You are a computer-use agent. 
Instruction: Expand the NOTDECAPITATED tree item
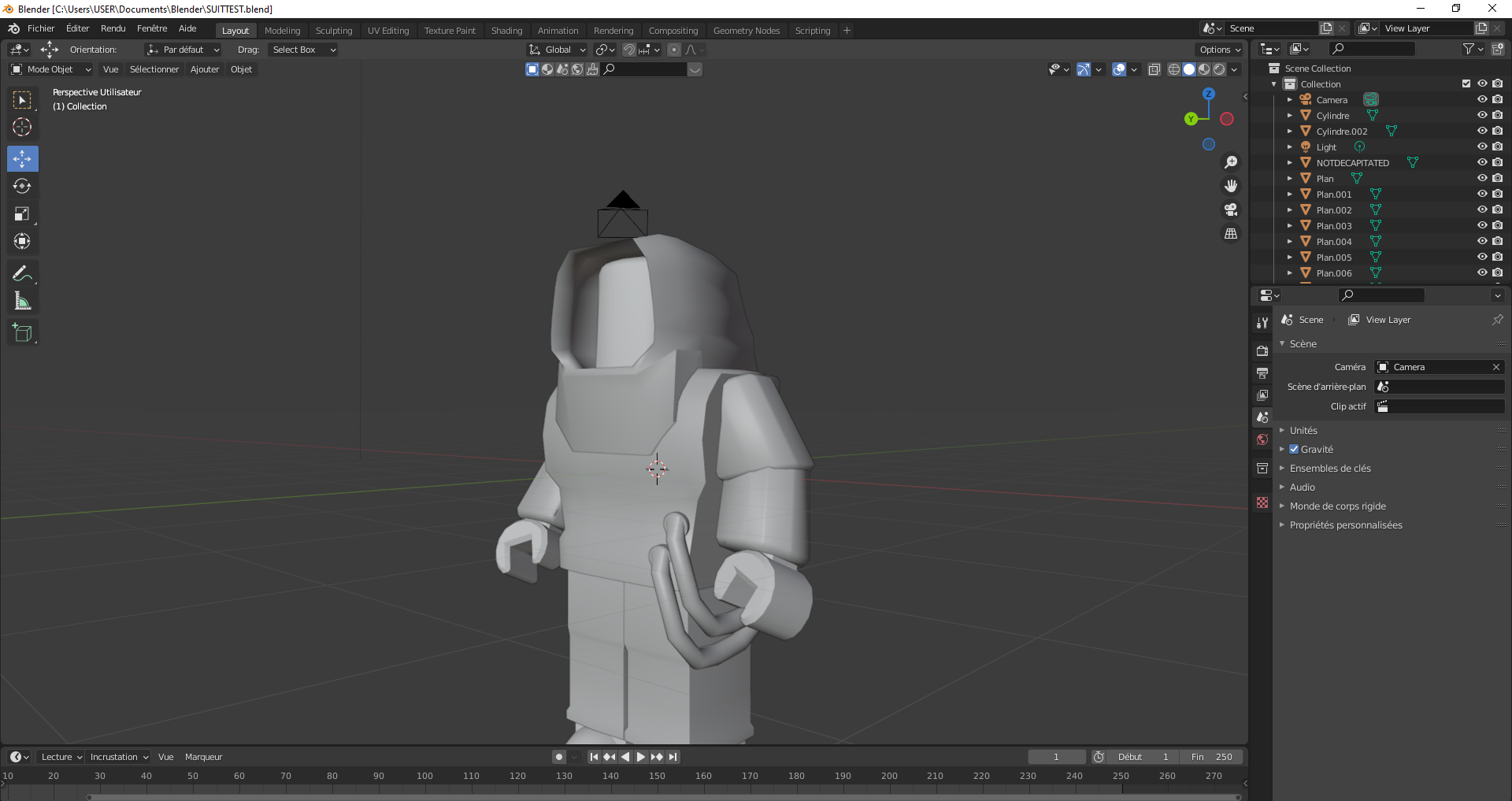1289,163
